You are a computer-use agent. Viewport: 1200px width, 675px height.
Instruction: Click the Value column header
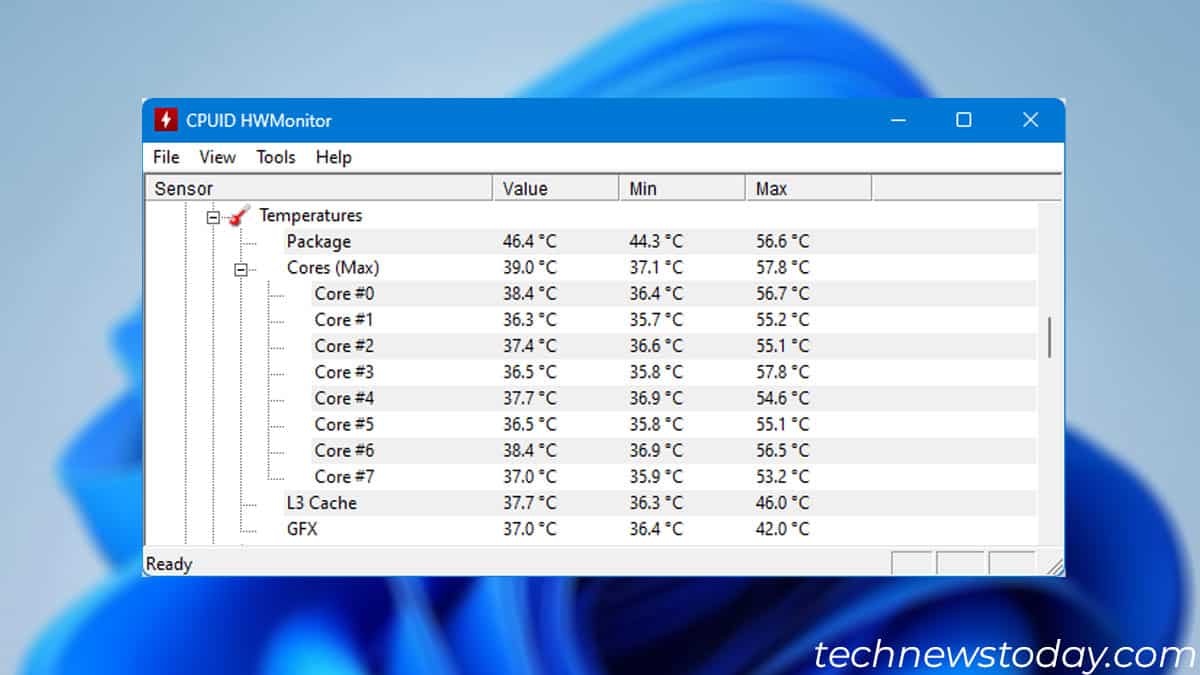526,188
